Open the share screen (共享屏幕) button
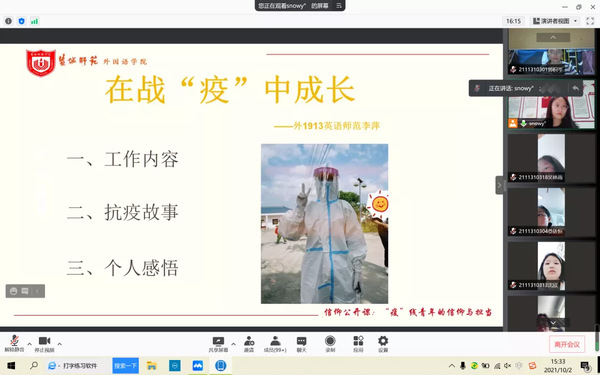Image resolution: width=600 pixels, height=375 pixels. click(218, 344)
